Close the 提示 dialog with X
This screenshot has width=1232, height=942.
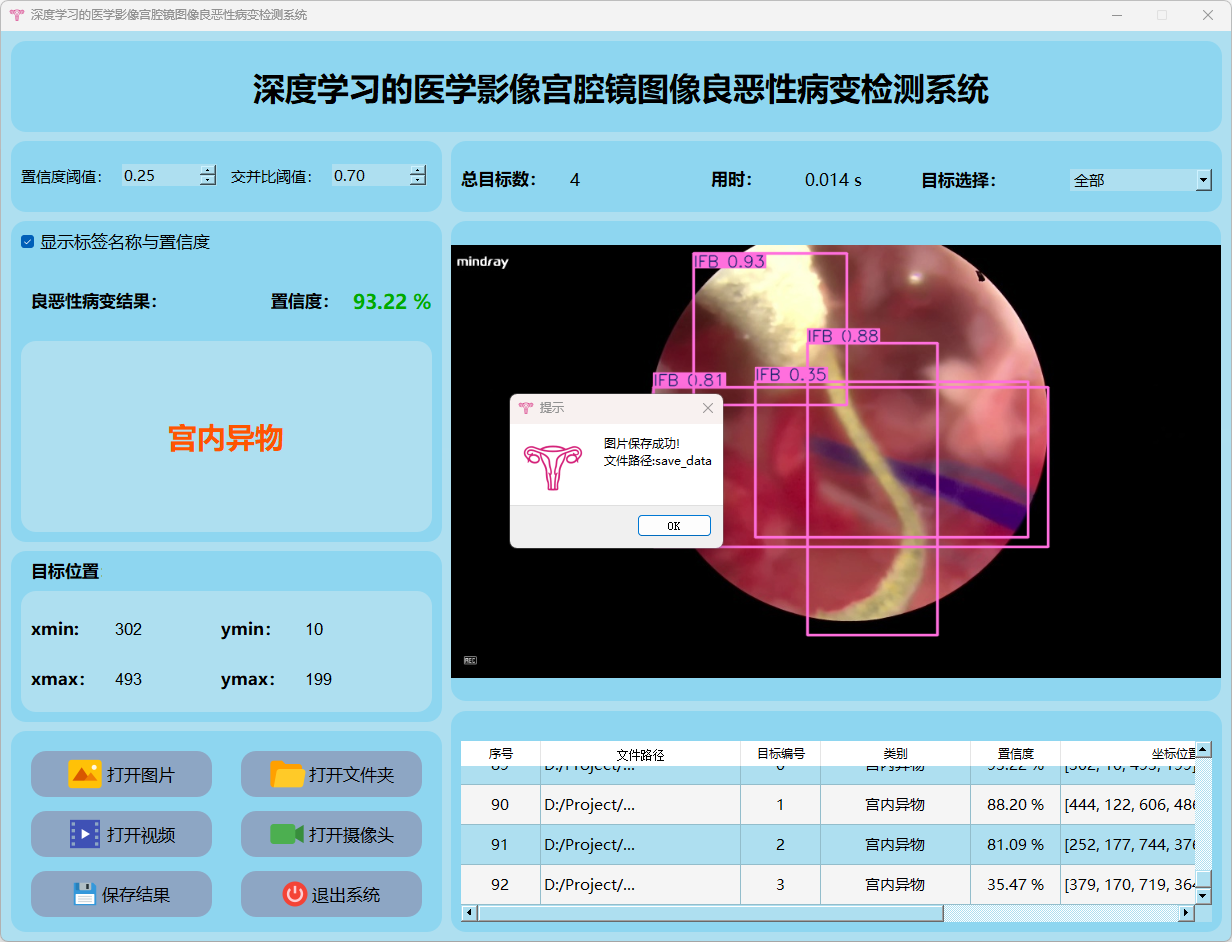(x=708, y=408)
